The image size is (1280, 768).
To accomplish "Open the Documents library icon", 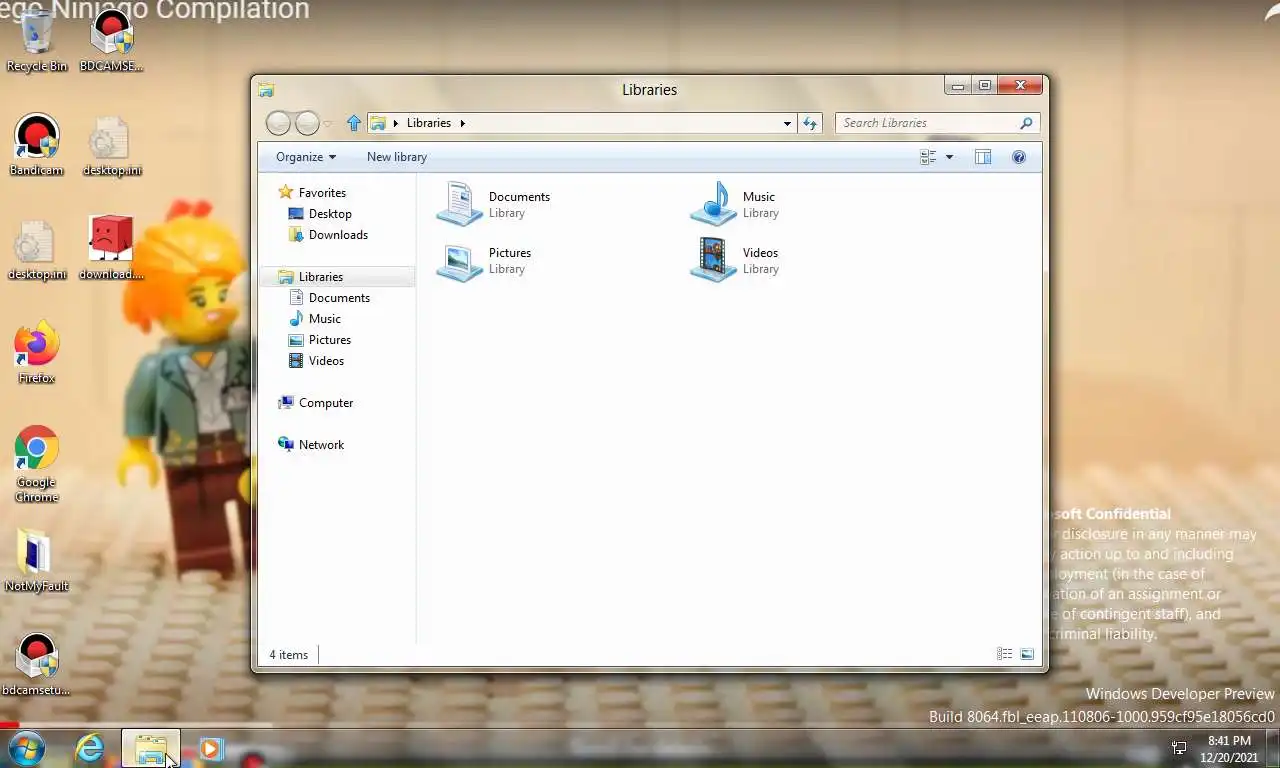I will 459,204.
